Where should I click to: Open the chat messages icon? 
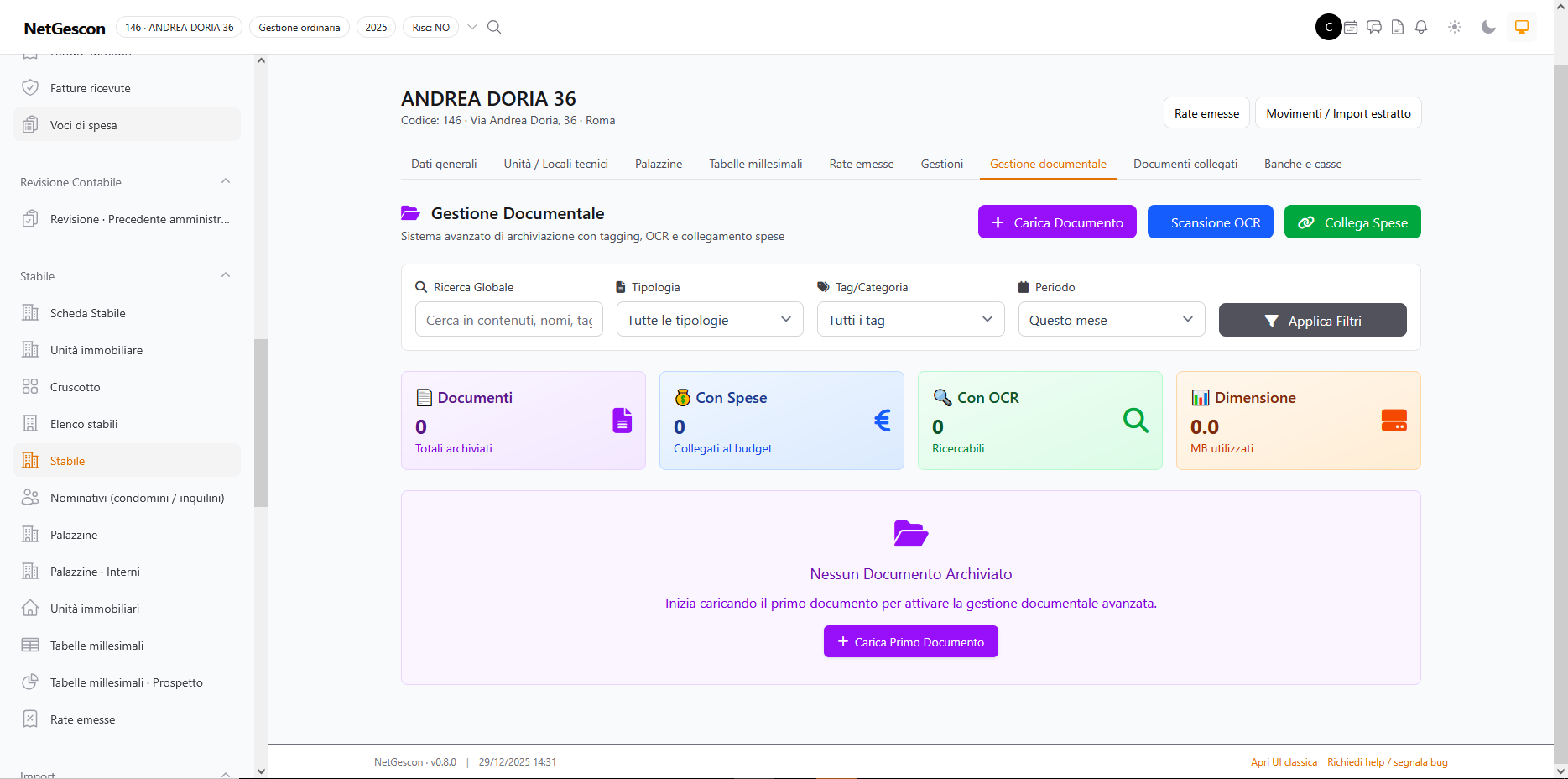coord(1374,27)
